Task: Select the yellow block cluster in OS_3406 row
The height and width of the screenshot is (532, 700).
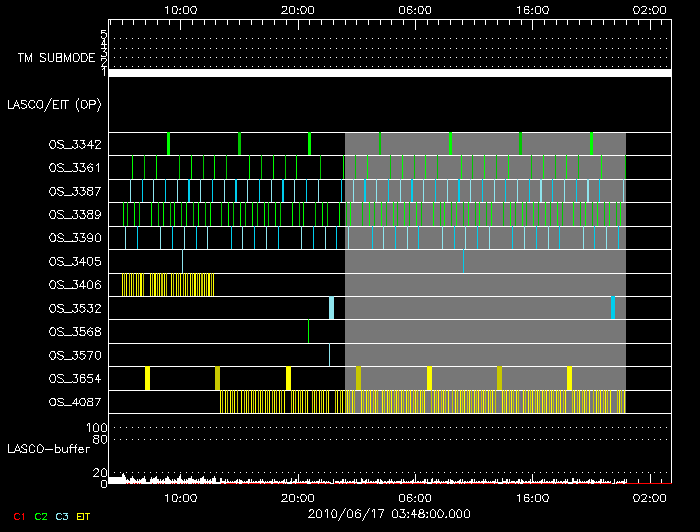Action: 167,285
